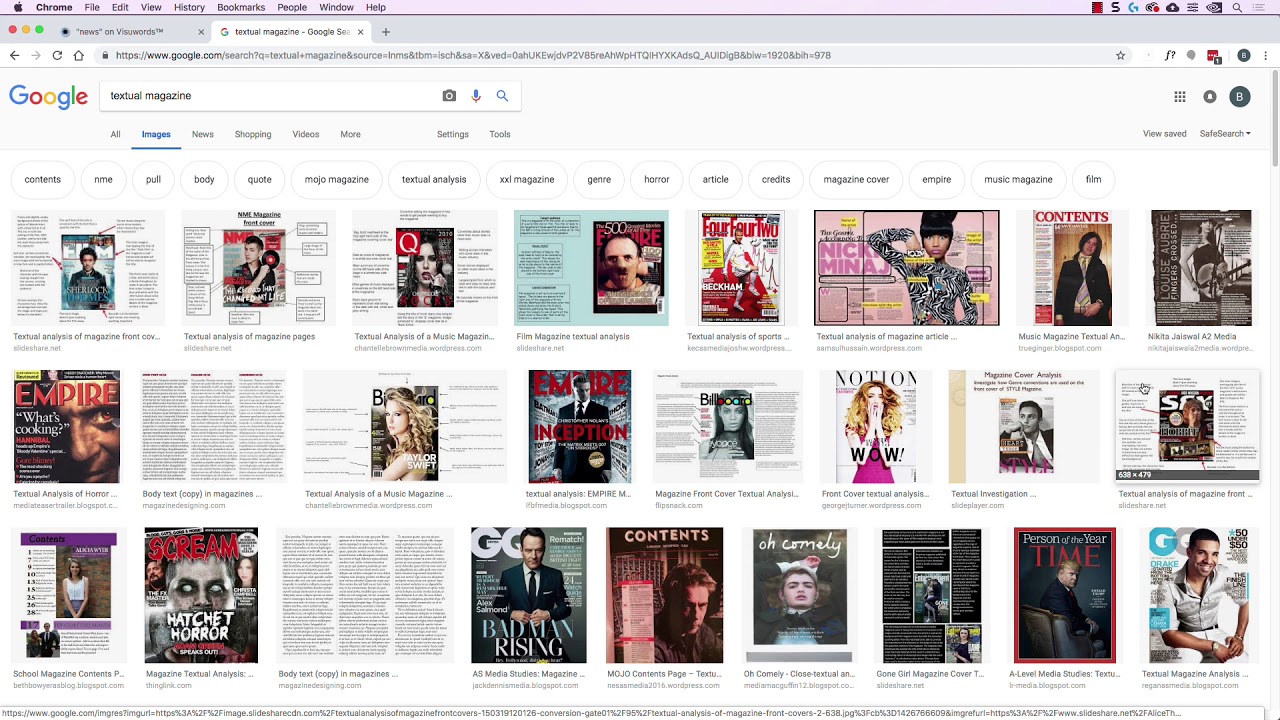Viewport: 1280px width, 720px height.
Task: Click the browser forward arrow
Action: coord(35,55)
